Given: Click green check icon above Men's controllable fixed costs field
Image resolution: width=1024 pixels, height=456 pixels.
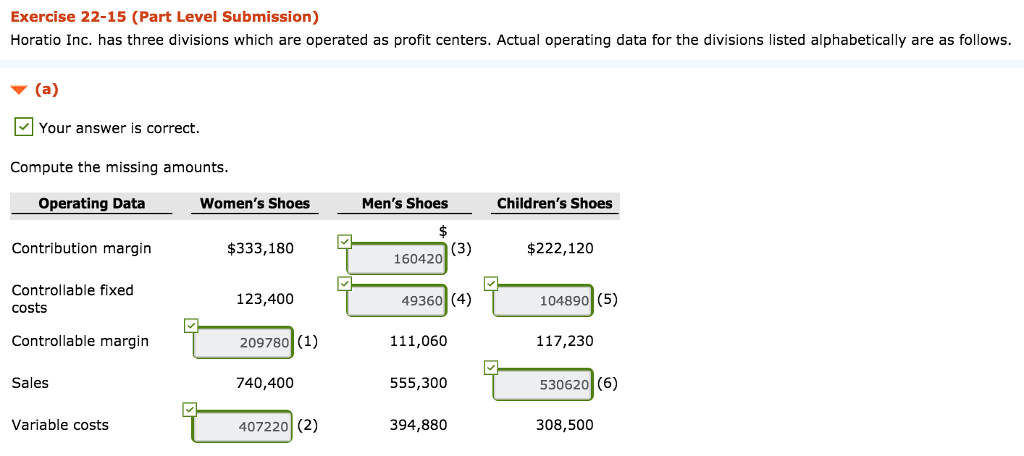Looking at the screenshot, I should [x=345, y=283].
